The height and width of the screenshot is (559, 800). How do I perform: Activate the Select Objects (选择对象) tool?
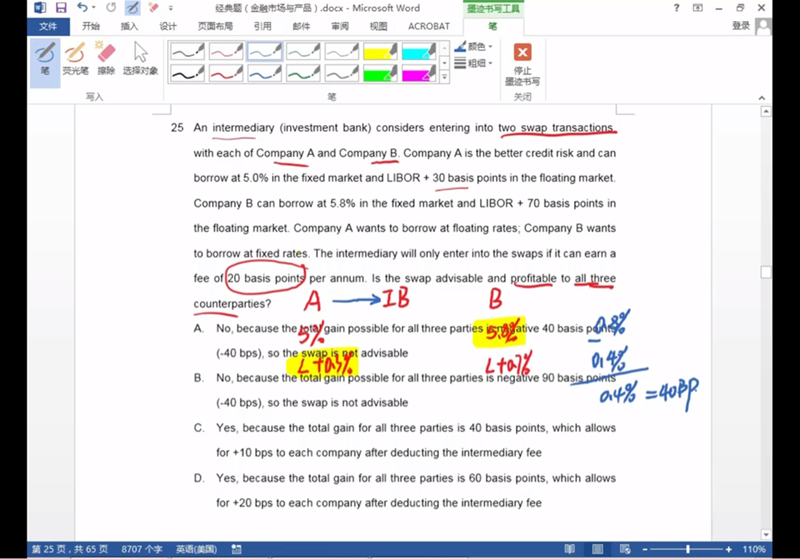[140, 58]
